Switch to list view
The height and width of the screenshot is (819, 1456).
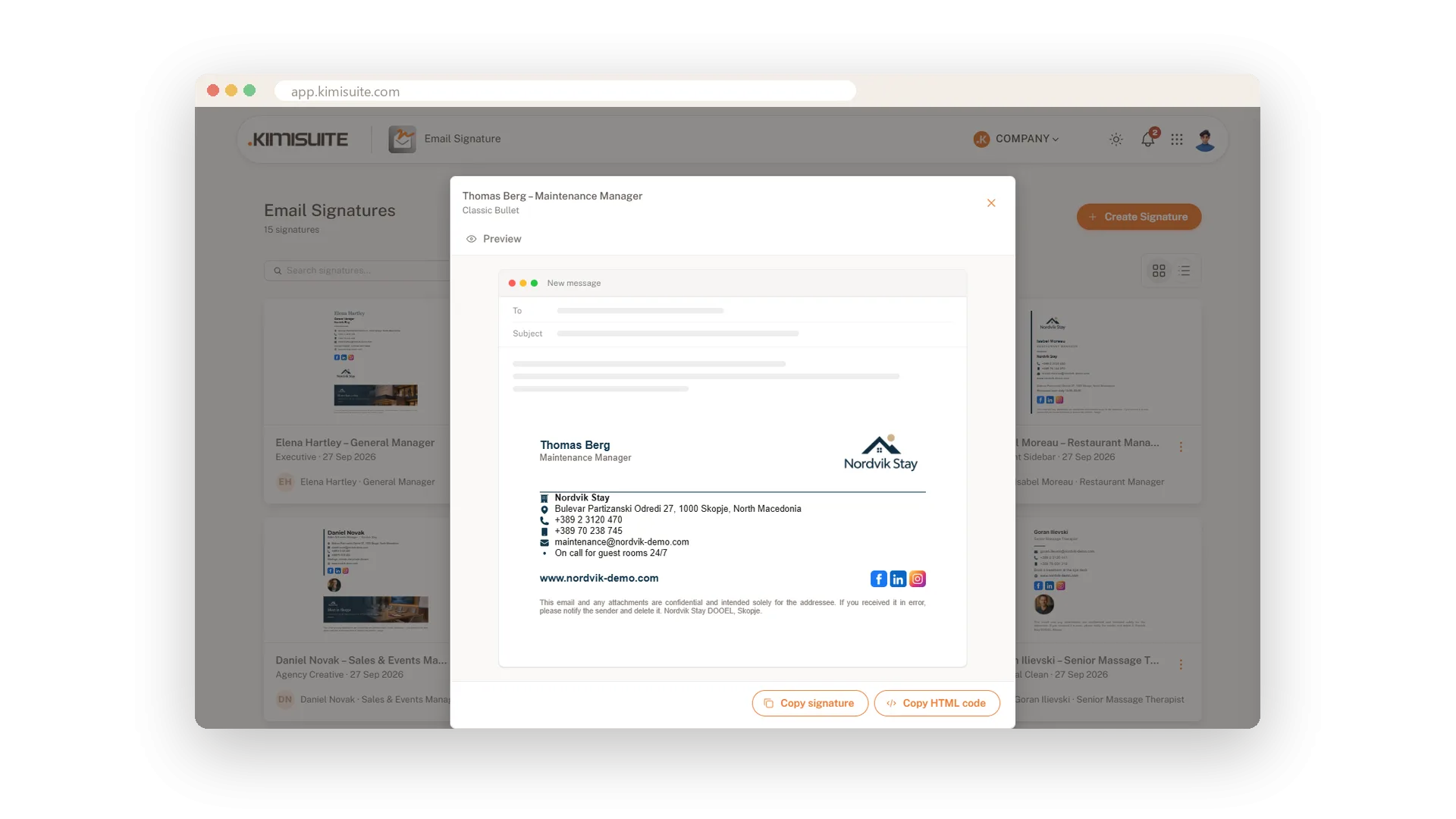point(1185,271)
